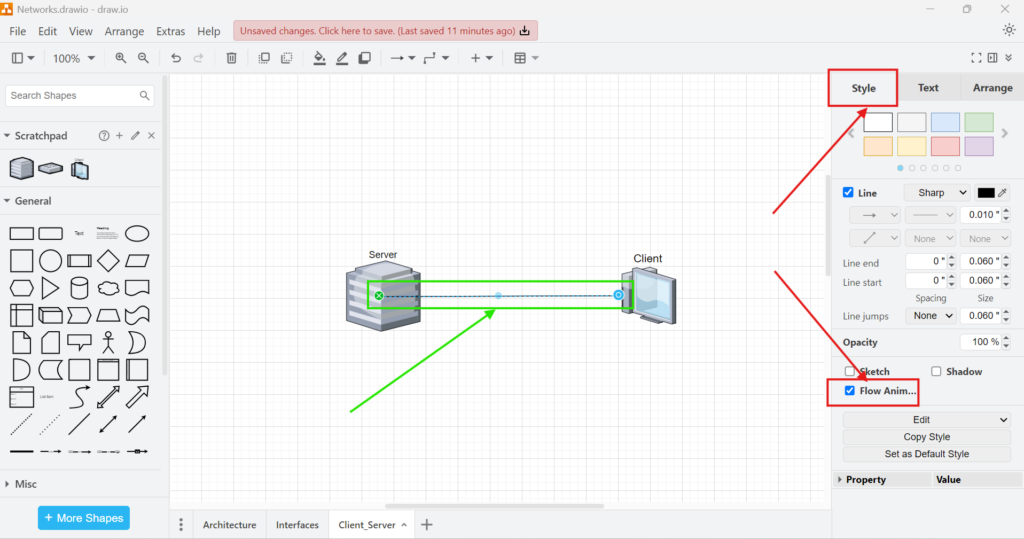Disable the Flow Animation checkbox
Image resolution: width=1024 pixels, height=539 pixels.
tap(850, 391)
